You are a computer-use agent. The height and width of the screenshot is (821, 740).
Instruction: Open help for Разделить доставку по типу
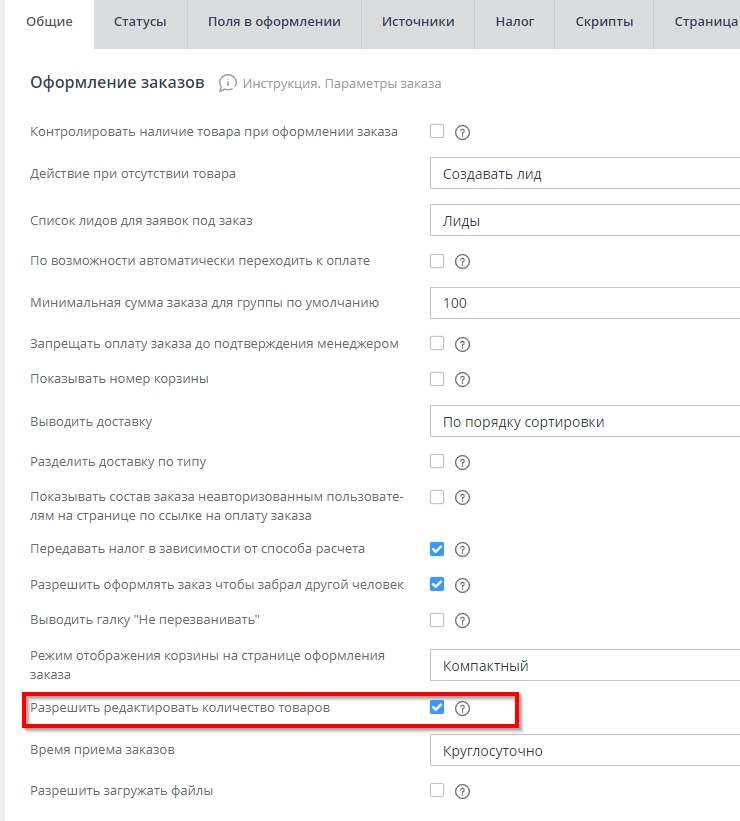(462, 461)
